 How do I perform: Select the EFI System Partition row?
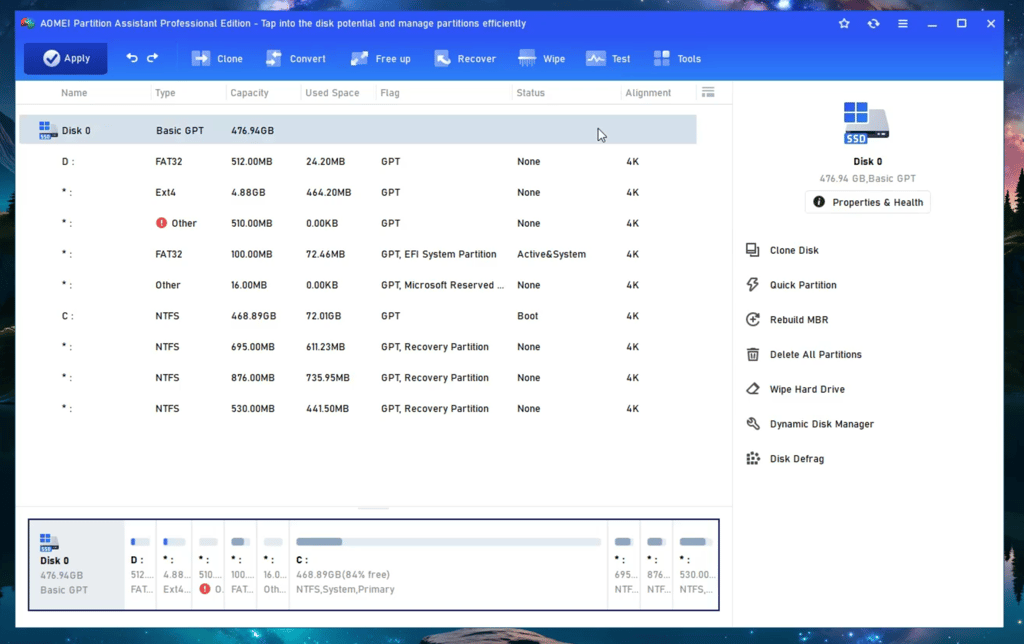358,254
